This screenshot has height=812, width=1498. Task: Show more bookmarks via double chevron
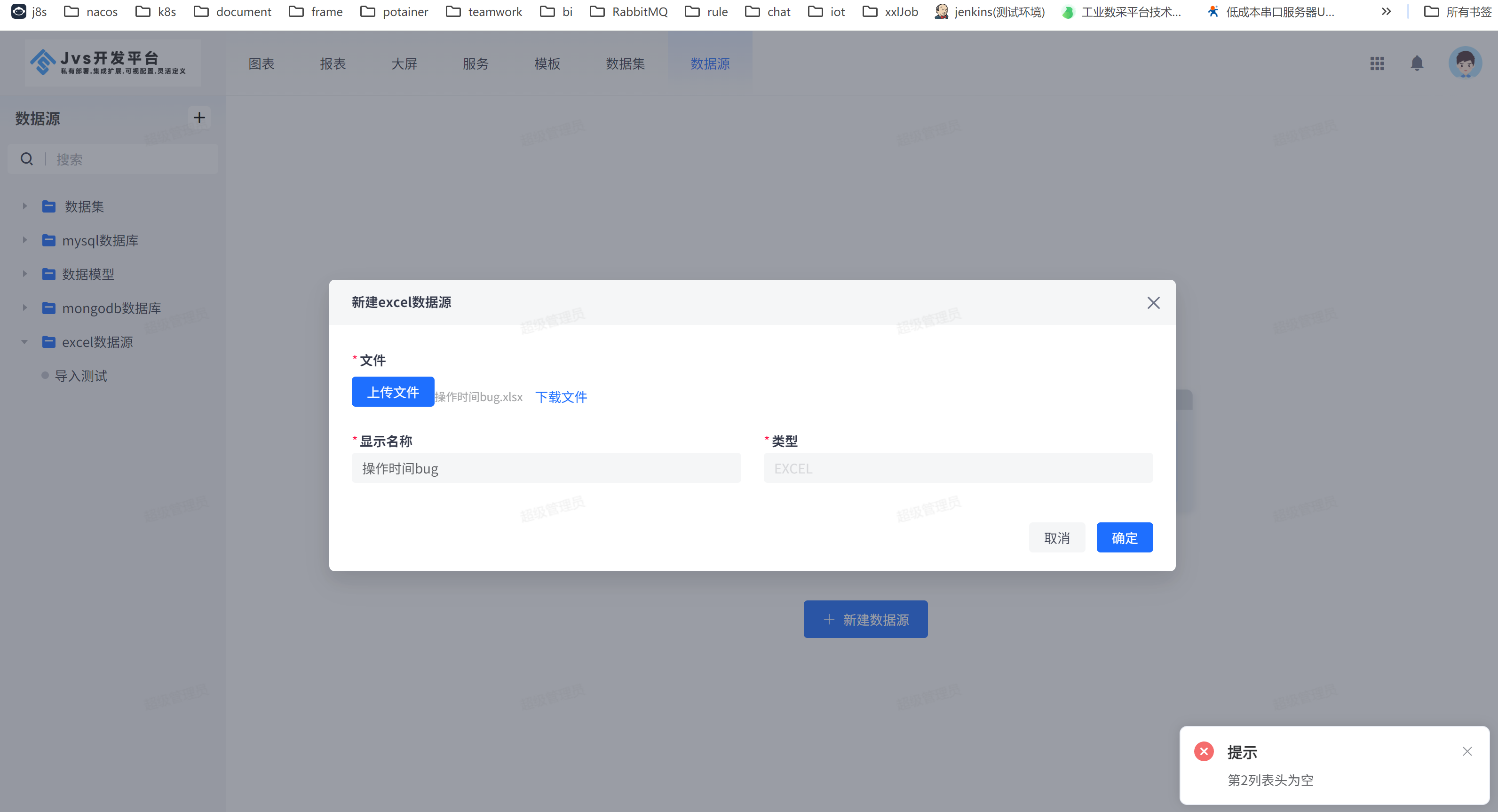click(1387, 12)
